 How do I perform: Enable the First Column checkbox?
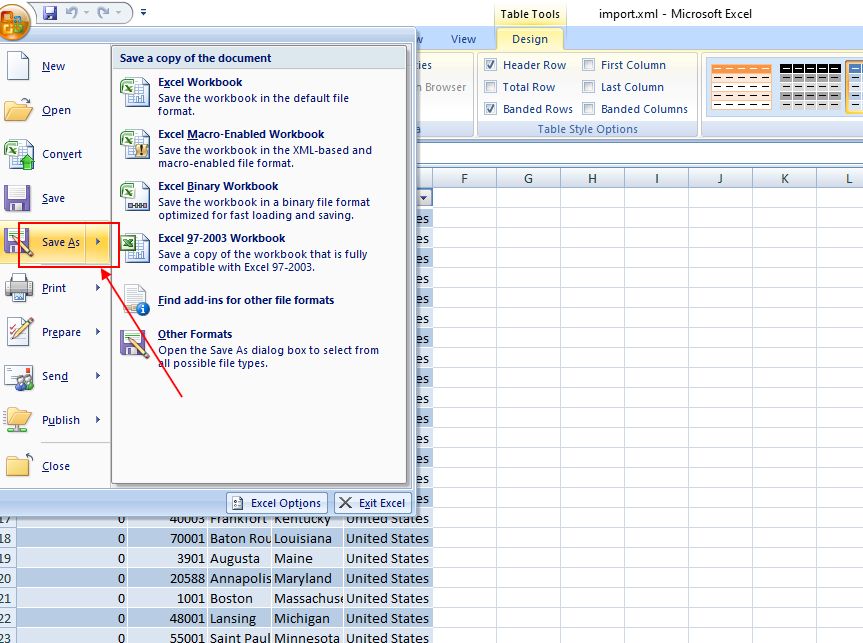(588, 65)
